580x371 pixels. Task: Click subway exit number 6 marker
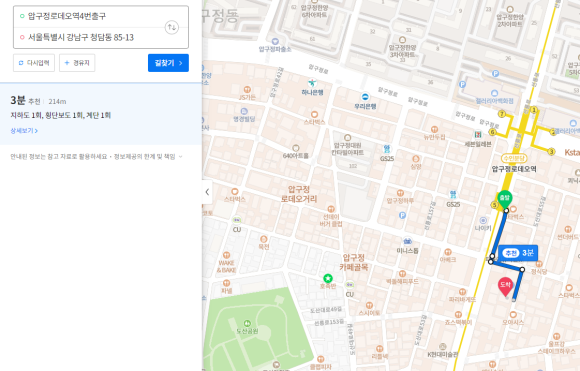click(492, 132)
